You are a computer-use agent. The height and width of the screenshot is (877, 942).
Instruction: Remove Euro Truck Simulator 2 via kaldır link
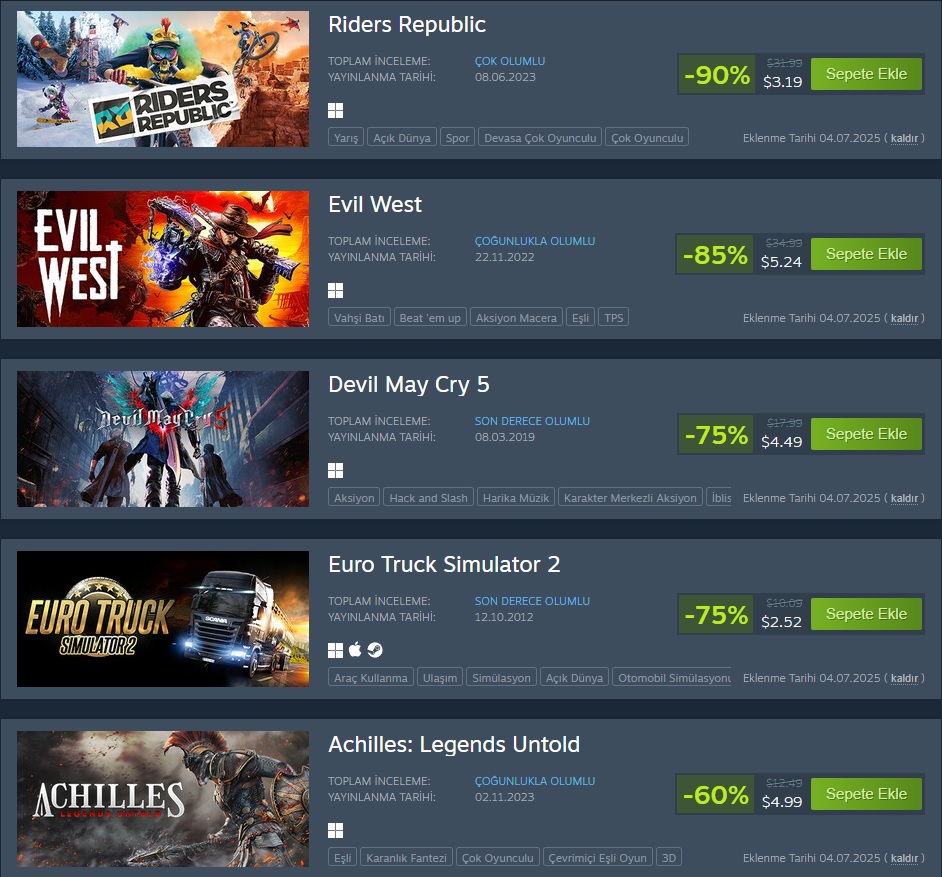904,678
